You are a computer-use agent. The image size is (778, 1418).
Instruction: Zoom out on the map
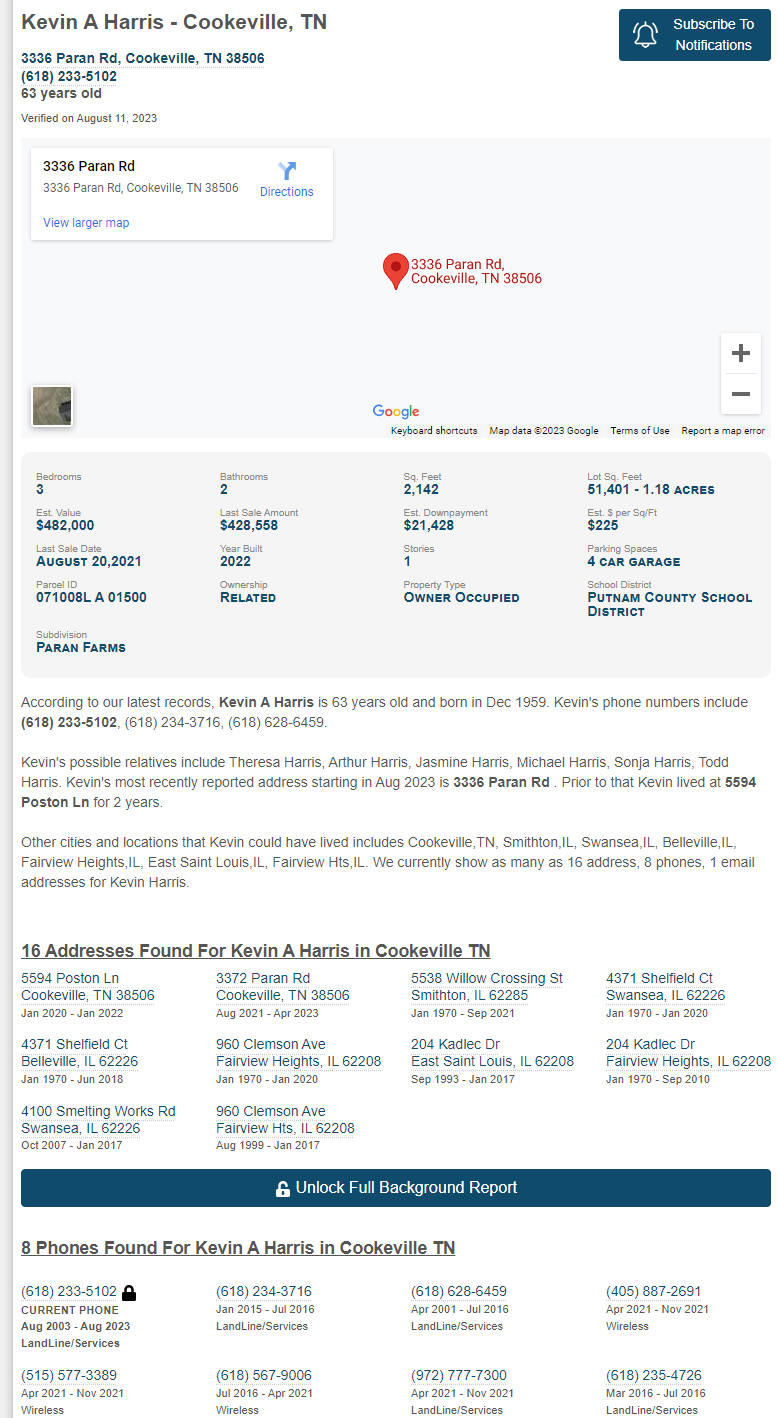pos(740,394)
